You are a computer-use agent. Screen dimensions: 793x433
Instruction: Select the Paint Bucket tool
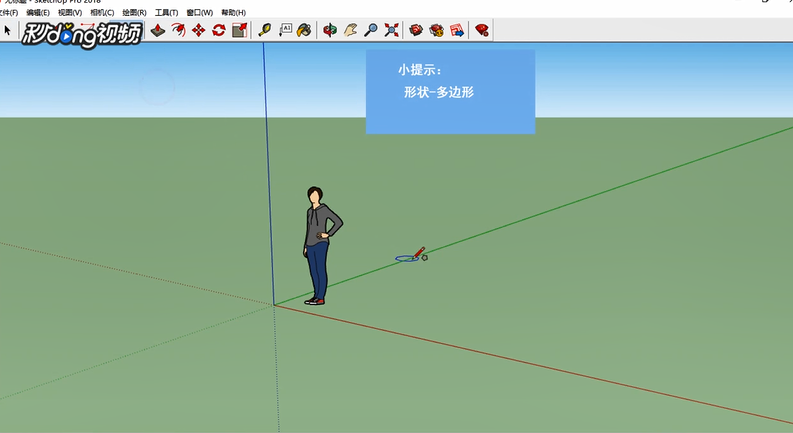304,30
